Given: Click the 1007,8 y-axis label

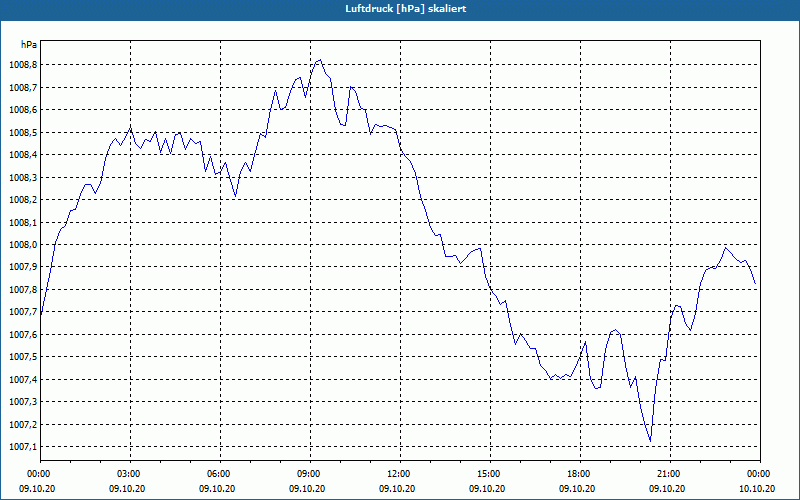Looking at the screenshot, I should pyautogui.click(x=23, y=289).
